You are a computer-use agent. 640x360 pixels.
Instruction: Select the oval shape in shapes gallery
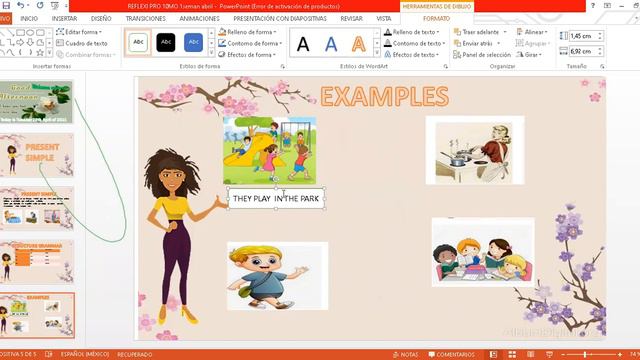30,32
